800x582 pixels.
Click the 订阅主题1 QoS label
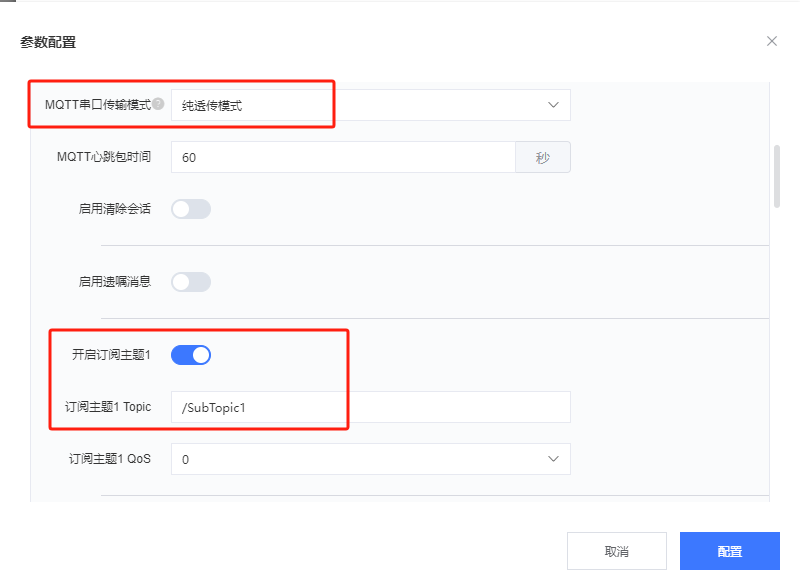110,459
